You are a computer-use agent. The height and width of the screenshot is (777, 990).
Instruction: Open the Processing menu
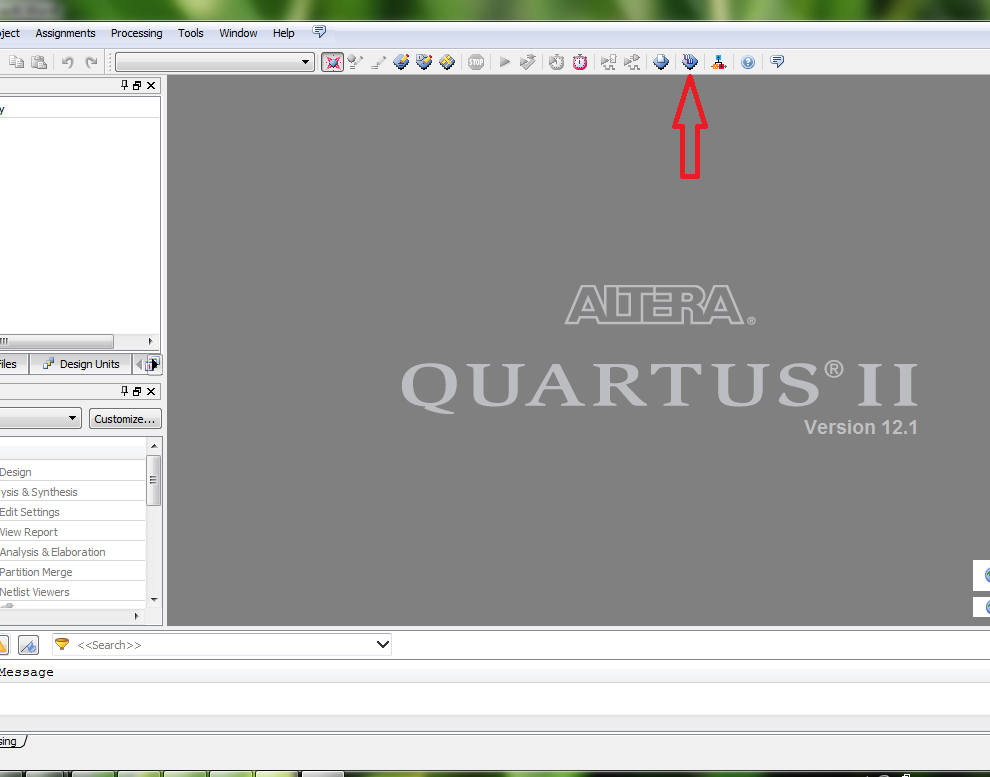pos(136,33)
